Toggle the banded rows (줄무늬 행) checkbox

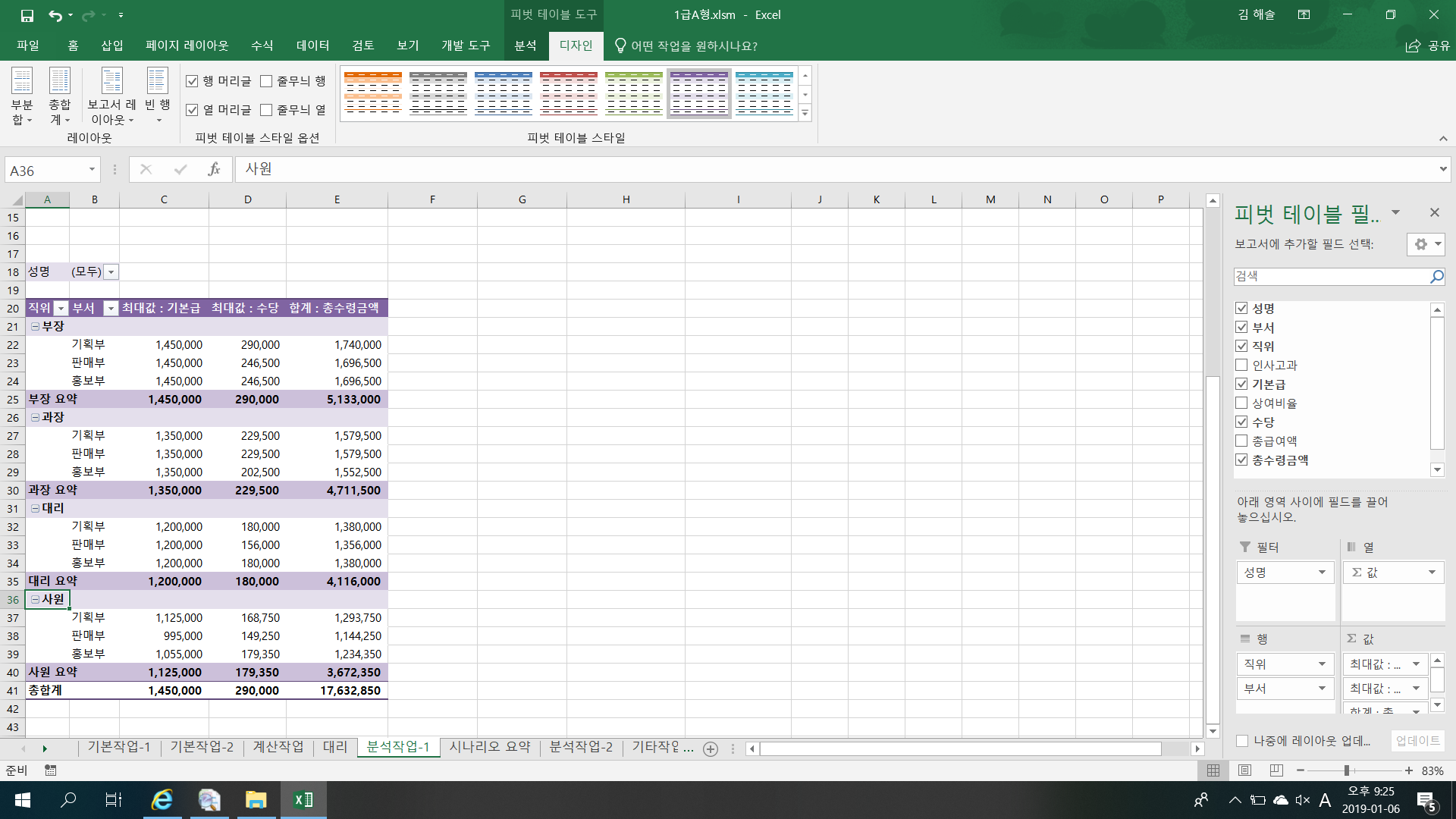coord(266,81)
